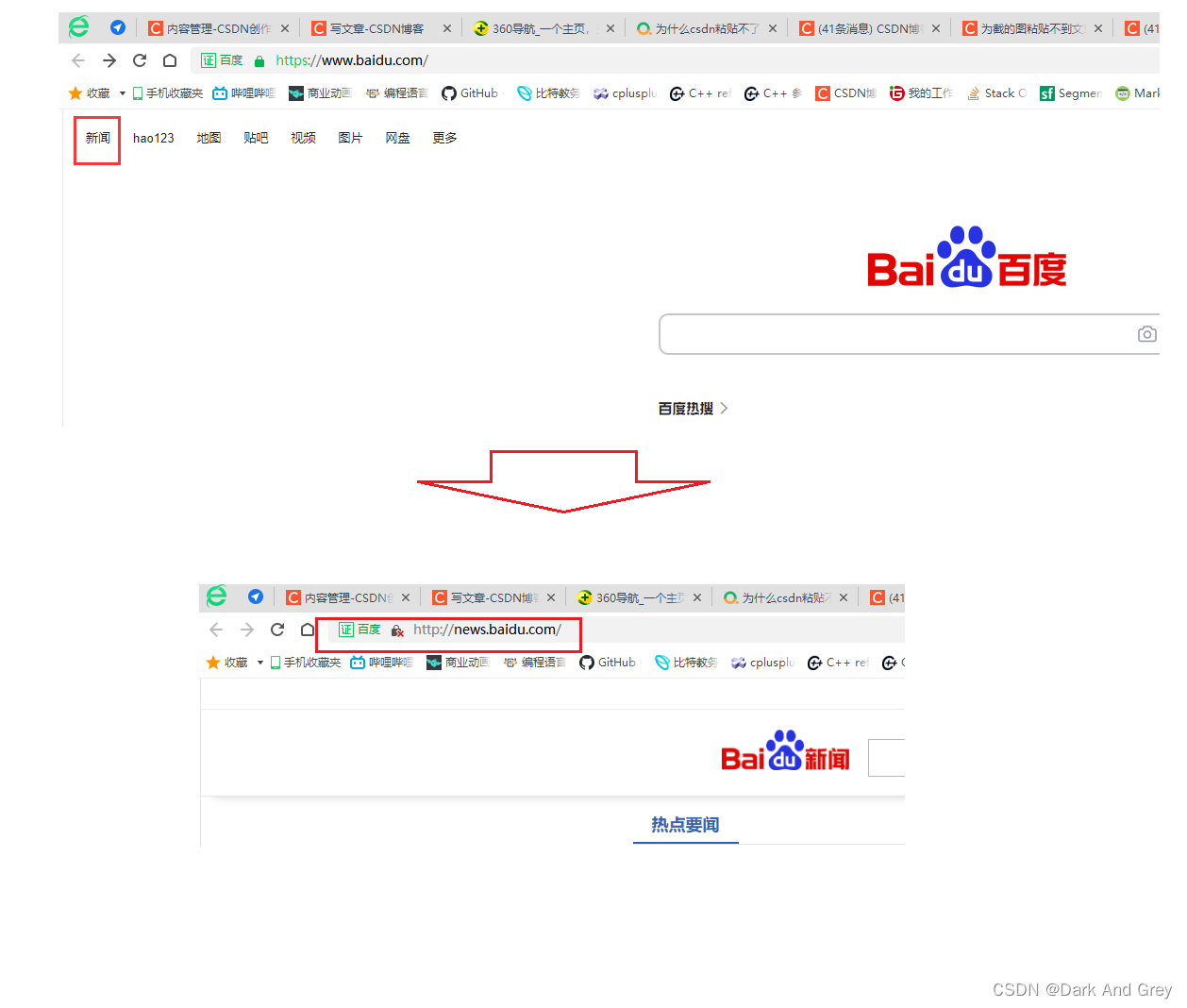Click the 新闻 link on Baidu homepage
Viewport: 1187px width, 1008px height.
click(98, 138)
